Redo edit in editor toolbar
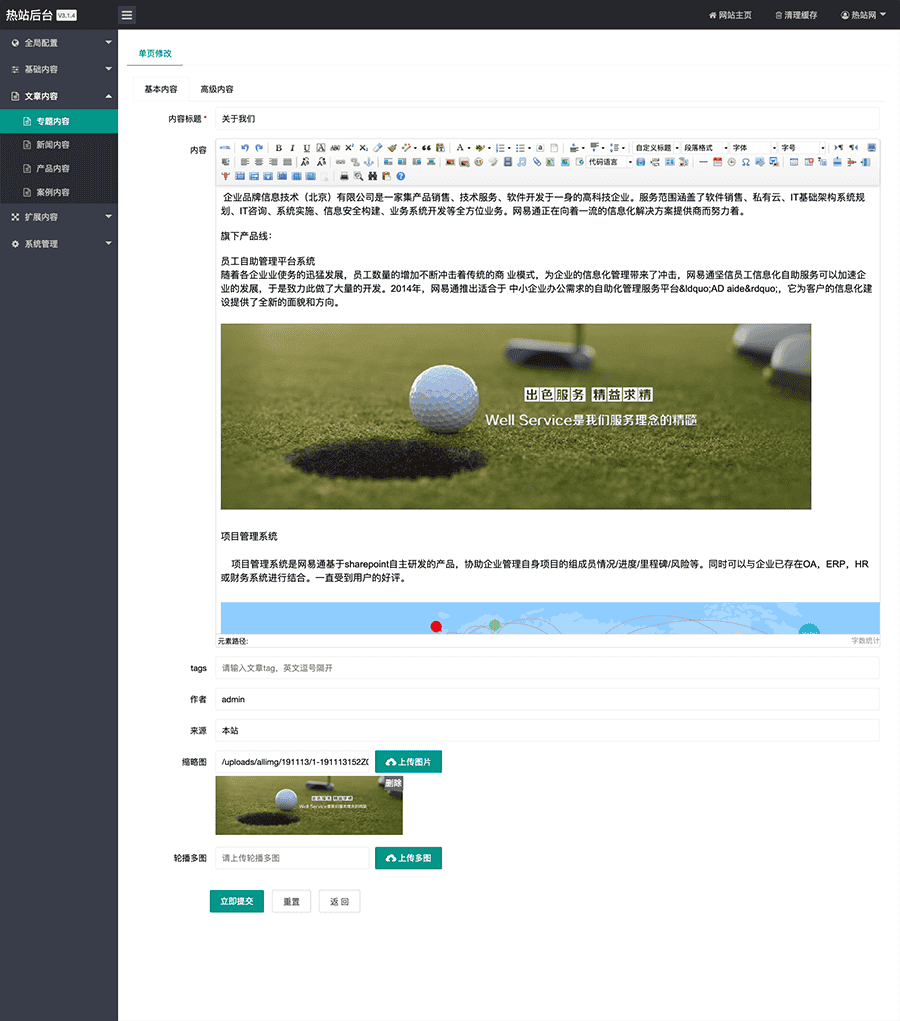Image resolution: width=900 pixels, height=1021 pixels. [x=259, y=148]
